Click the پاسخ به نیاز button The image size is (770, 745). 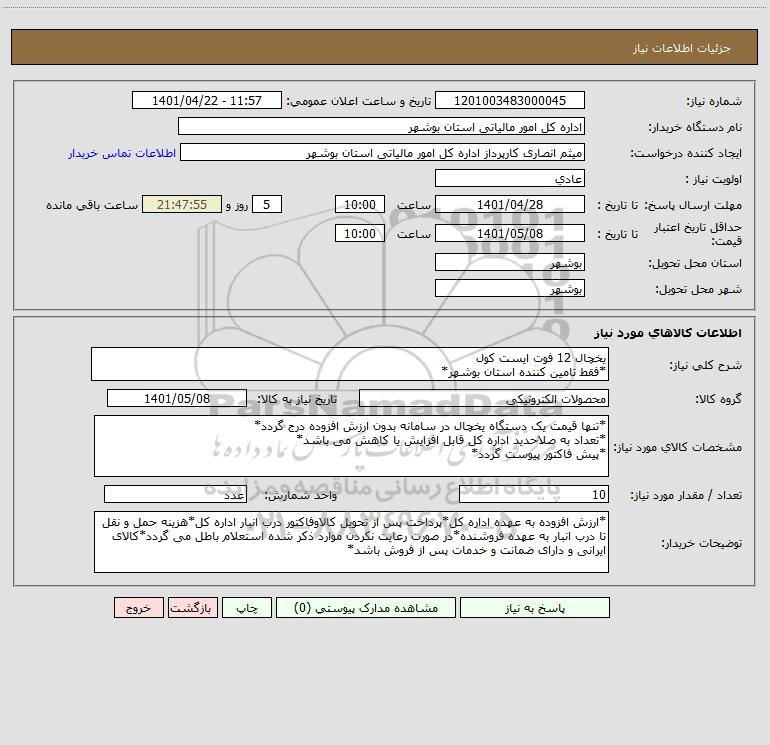pos(535,608)
